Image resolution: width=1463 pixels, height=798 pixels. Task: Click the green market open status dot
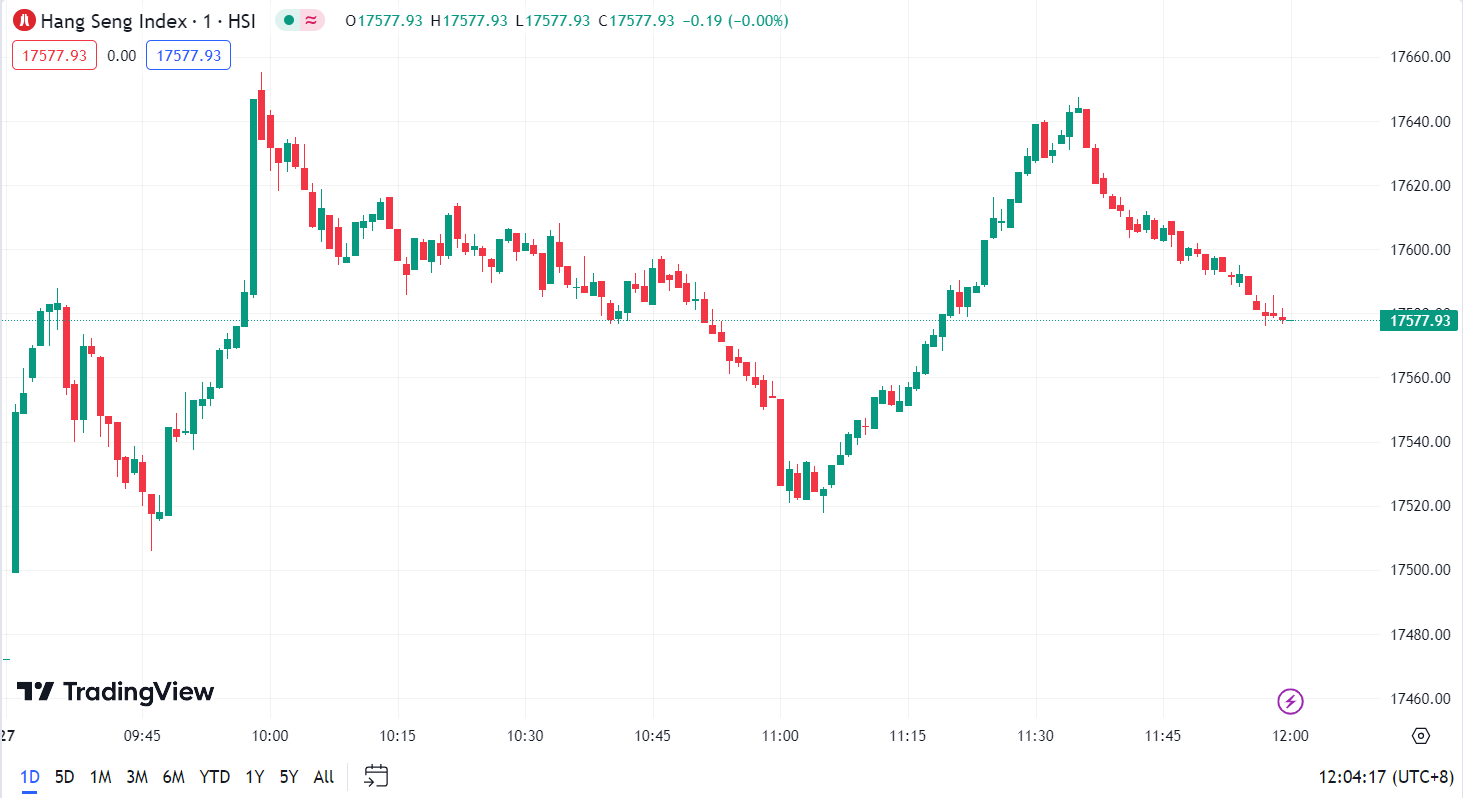coord(289,20)
